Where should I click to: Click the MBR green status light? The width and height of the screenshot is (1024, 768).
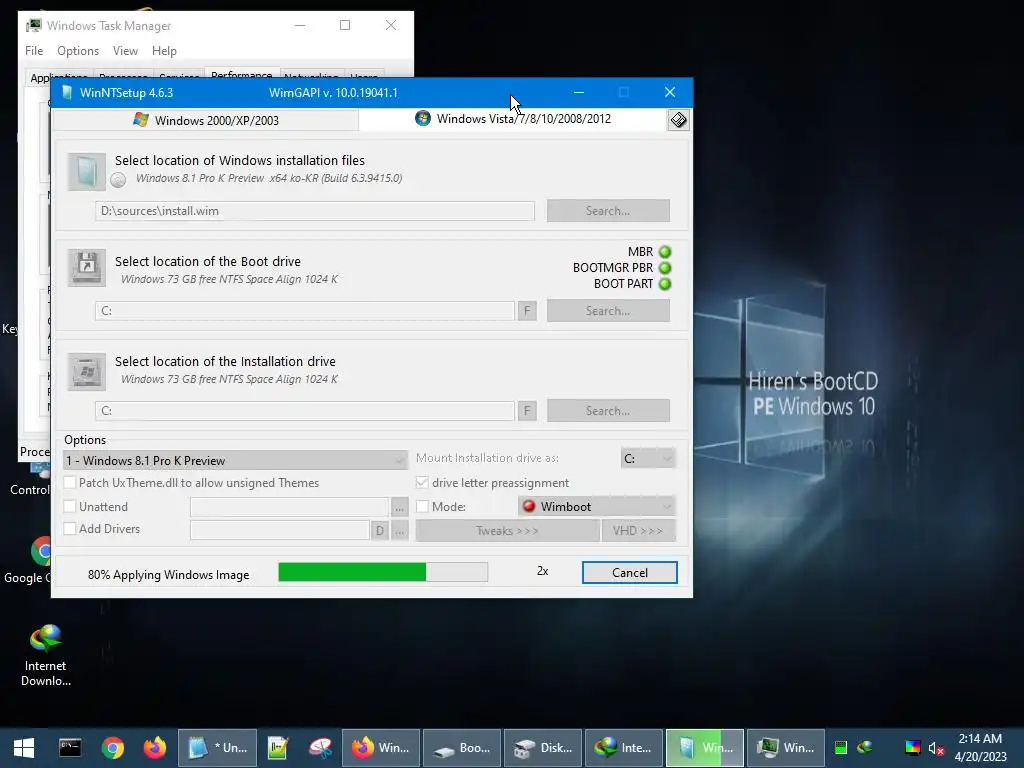pyautogui.click(x=665, y=251)
